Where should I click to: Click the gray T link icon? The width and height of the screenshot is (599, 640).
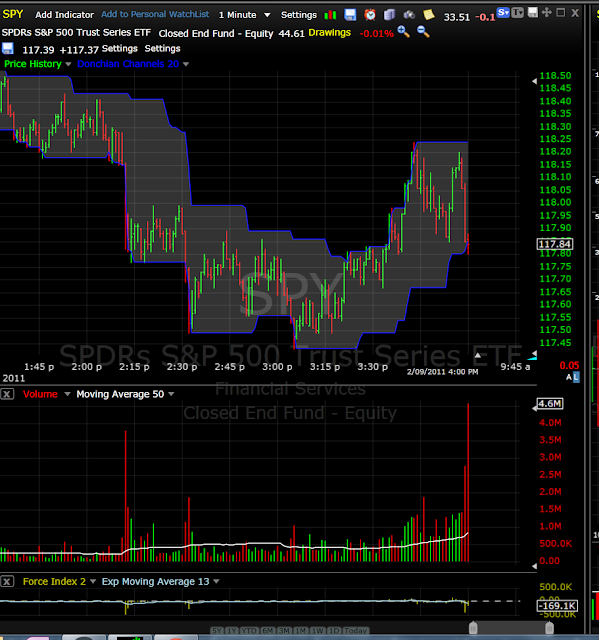517,13
